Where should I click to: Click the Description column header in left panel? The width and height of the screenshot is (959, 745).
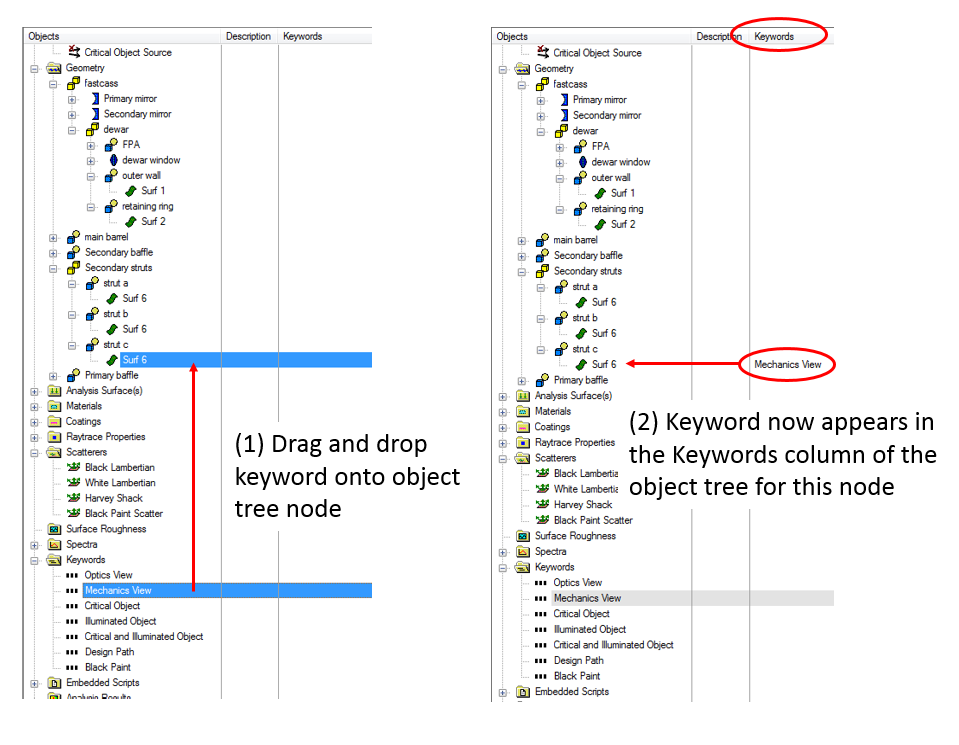coord(248,36)
